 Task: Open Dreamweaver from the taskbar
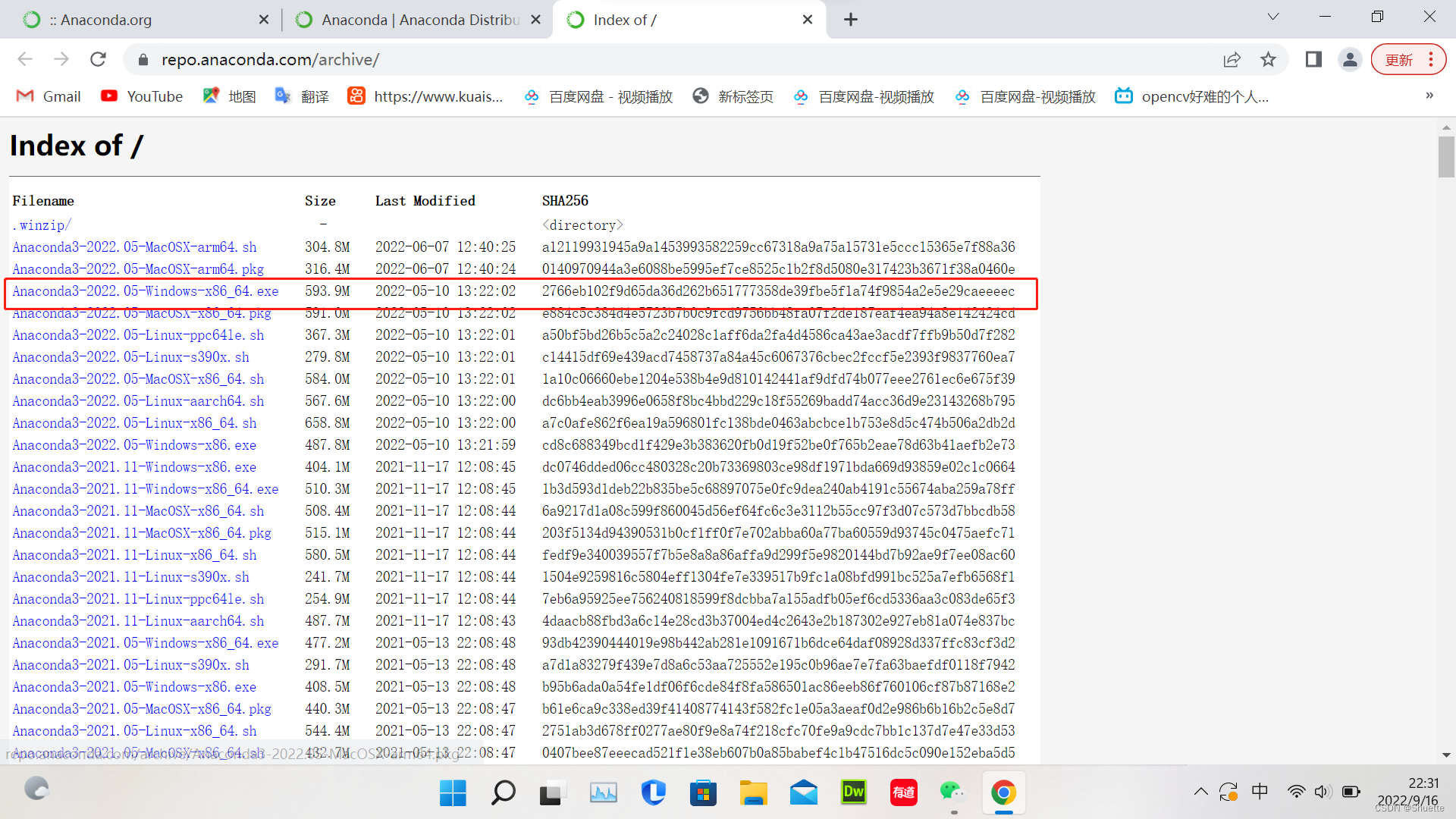click(853, 792)
